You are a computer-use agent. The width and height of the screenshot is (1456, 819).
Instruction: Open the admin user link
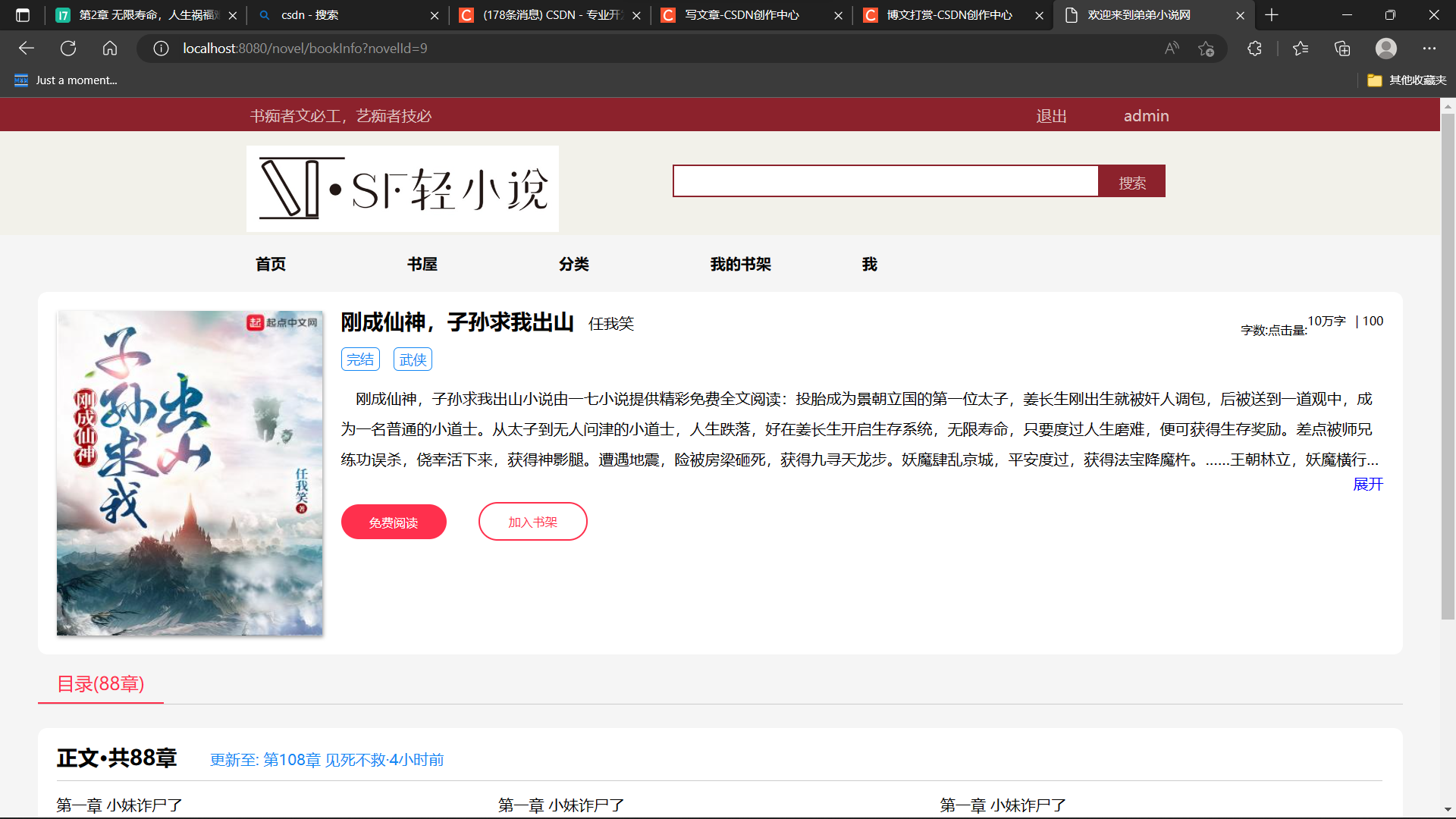1146,116
